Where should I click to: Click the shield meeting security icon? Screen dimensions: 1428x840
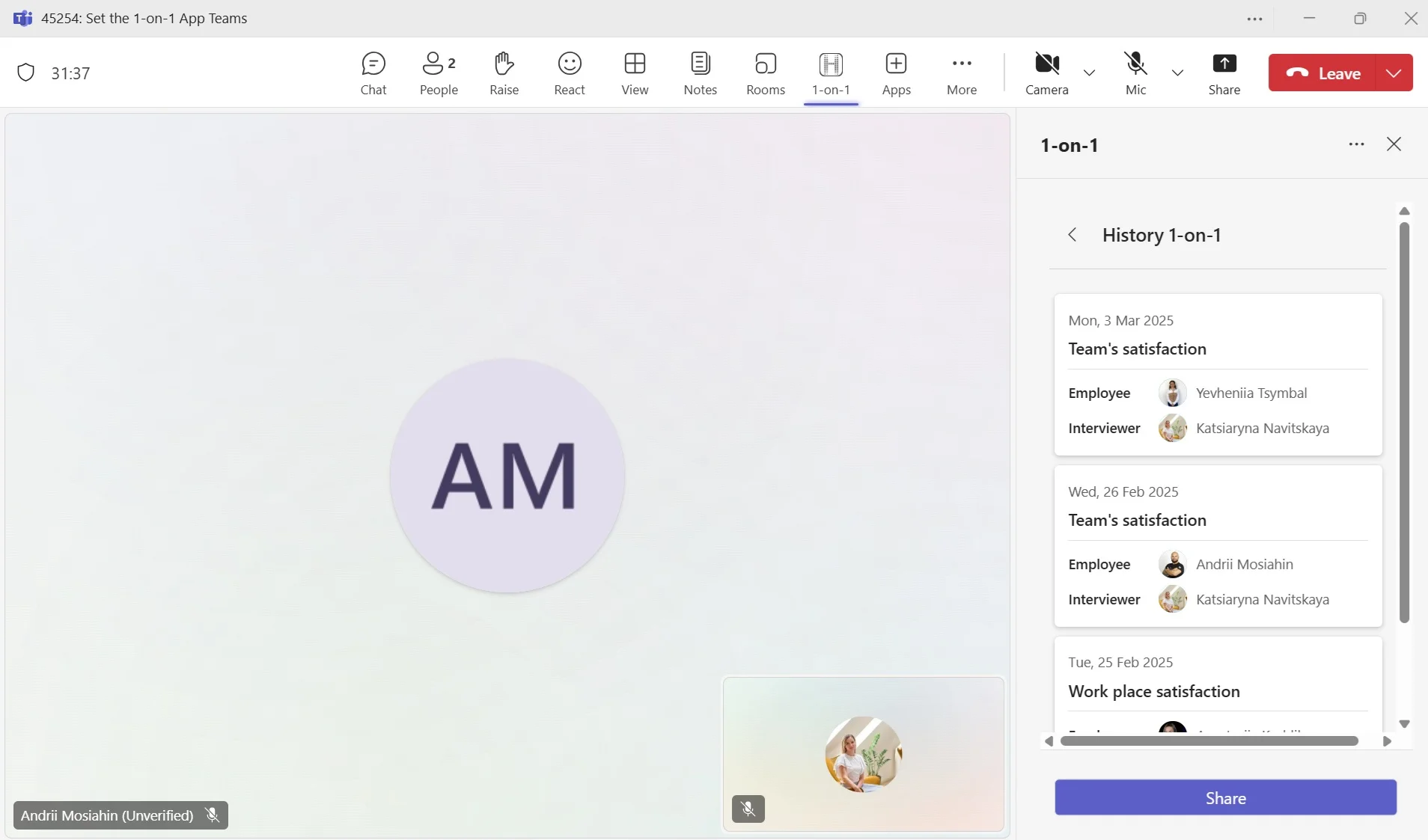point(26,73)
